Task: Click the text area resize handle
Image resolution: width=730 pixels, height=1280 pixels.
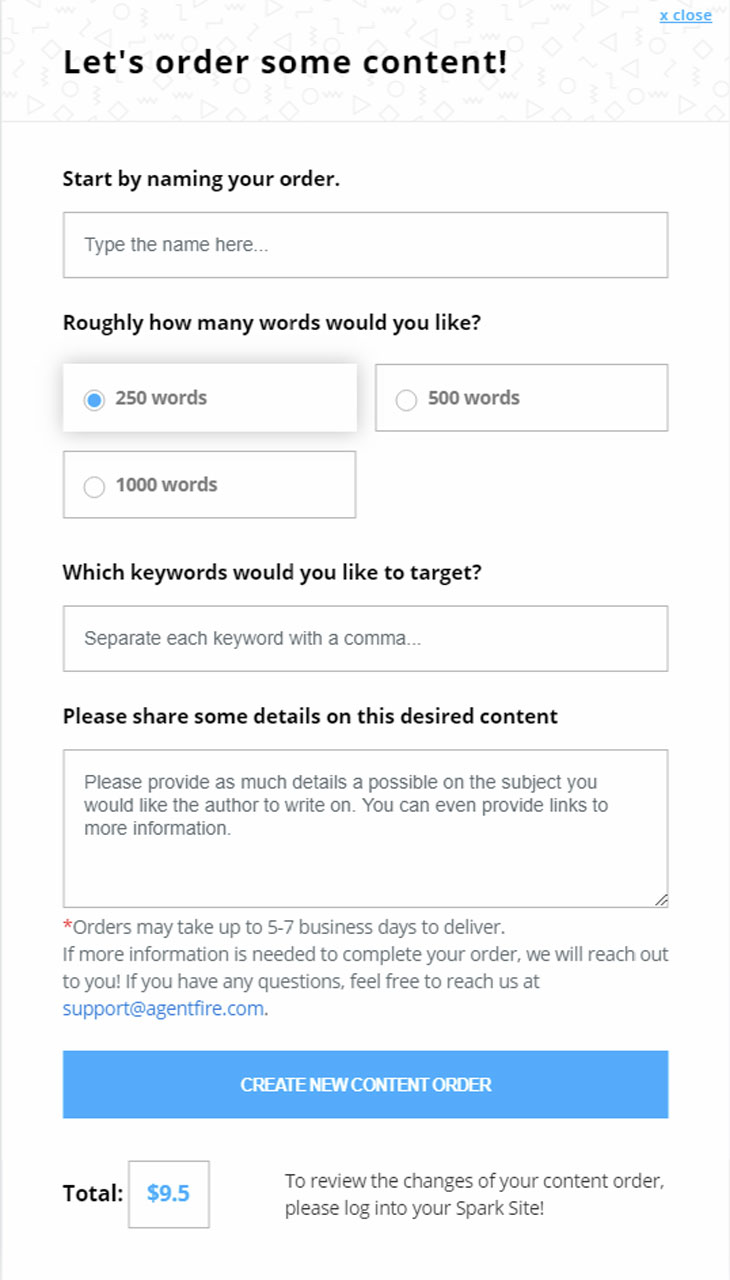Action: pos(661,900)
